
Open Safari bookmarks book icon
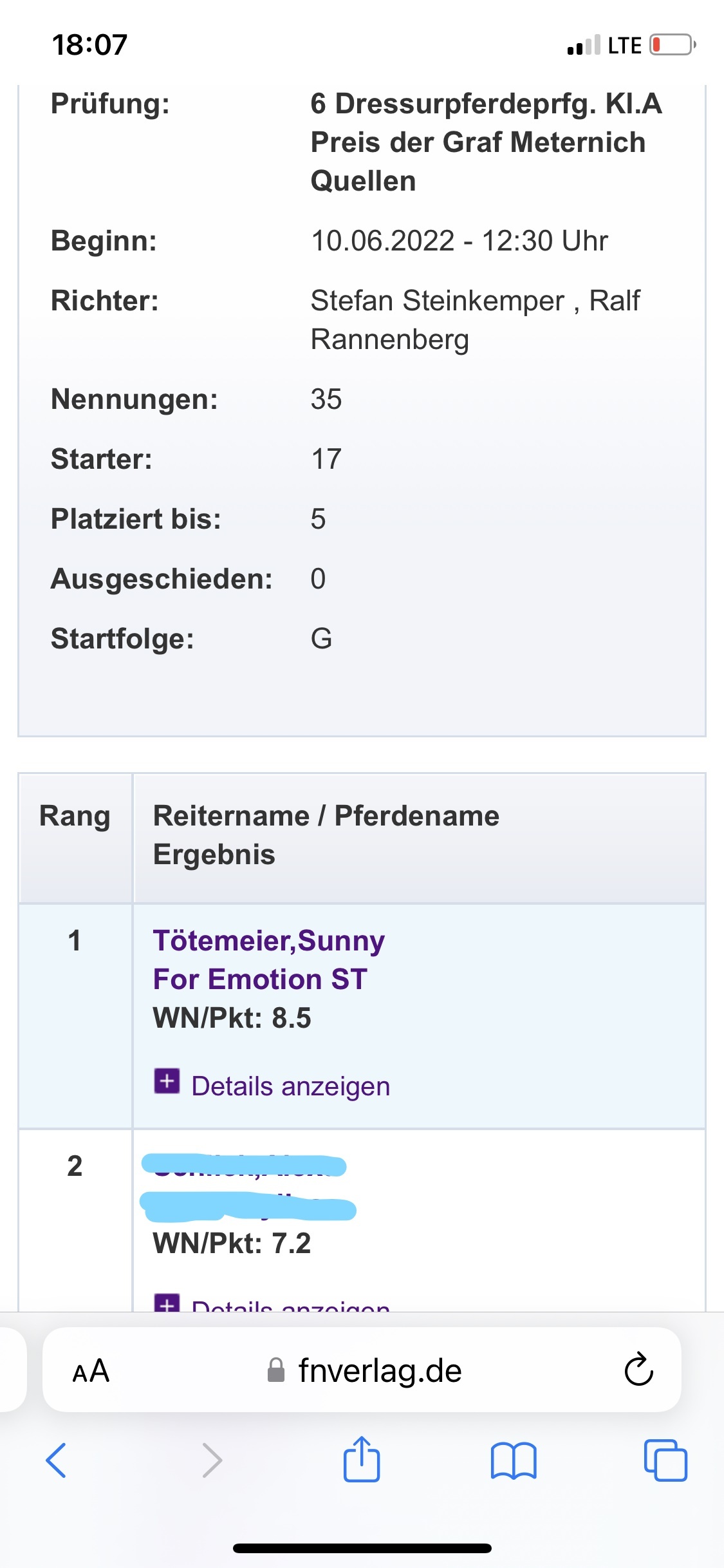[x=513, y=1460]
